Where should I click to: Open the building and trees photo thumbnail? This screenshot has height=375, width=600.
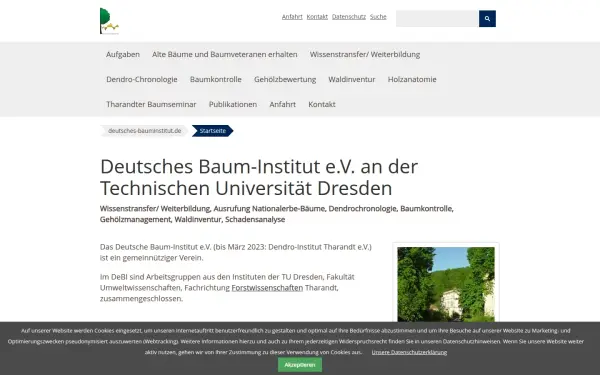446,284
